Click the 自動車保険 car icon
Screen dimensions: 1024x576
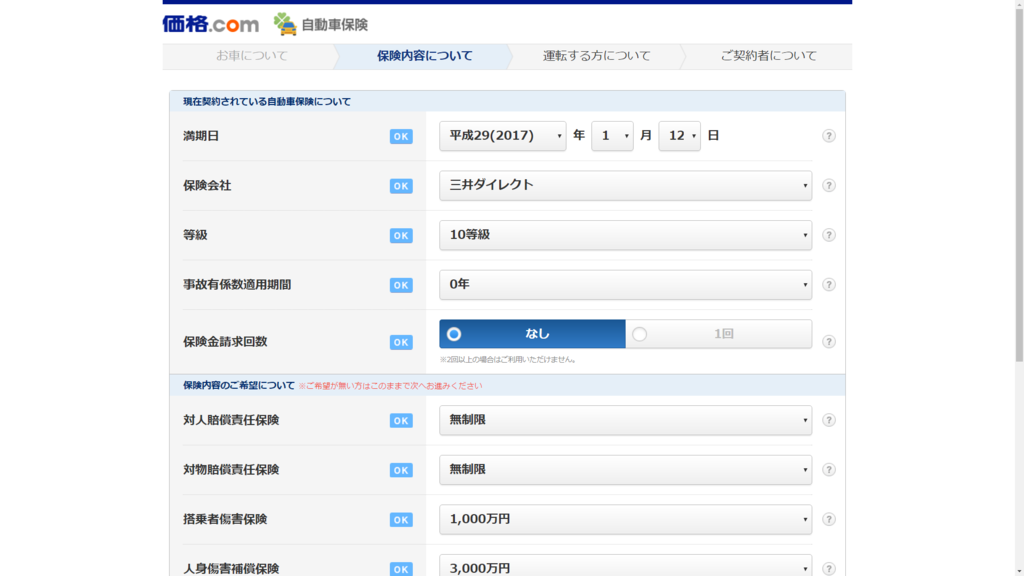285,24
